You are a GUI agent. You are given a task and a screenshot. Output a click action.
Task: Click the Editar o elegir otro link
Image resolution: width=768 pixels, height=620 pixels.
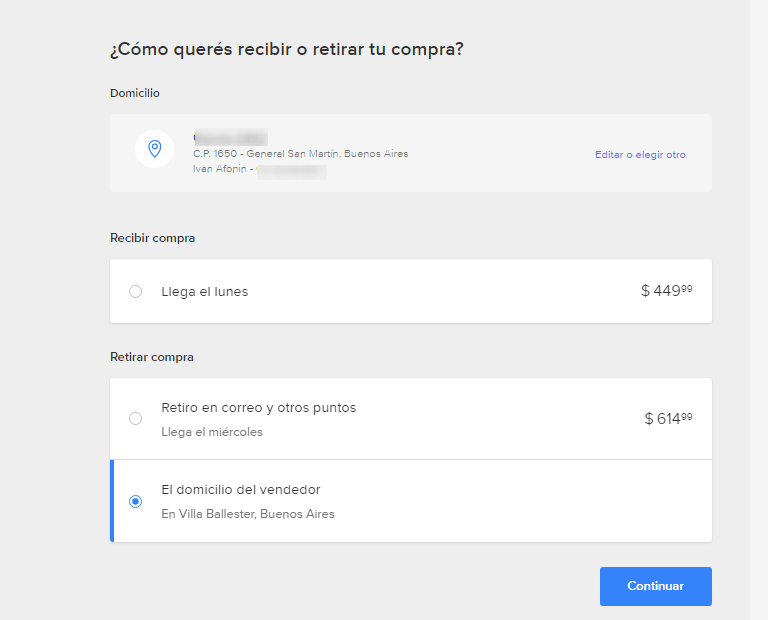tap(640, 155)
